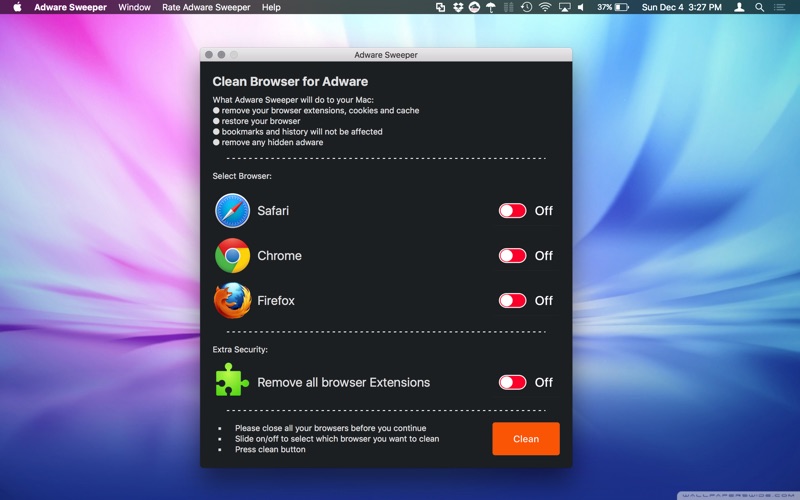Screen dimensions: 800x500
Task: Click 'Press clean button' instruction text
Action: click(270, 449)
